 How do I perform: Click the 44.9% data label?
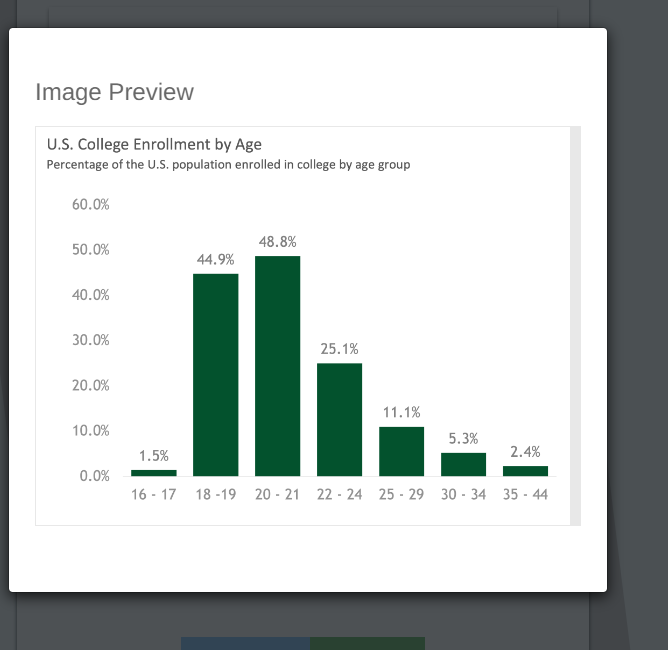coord(216,259)
